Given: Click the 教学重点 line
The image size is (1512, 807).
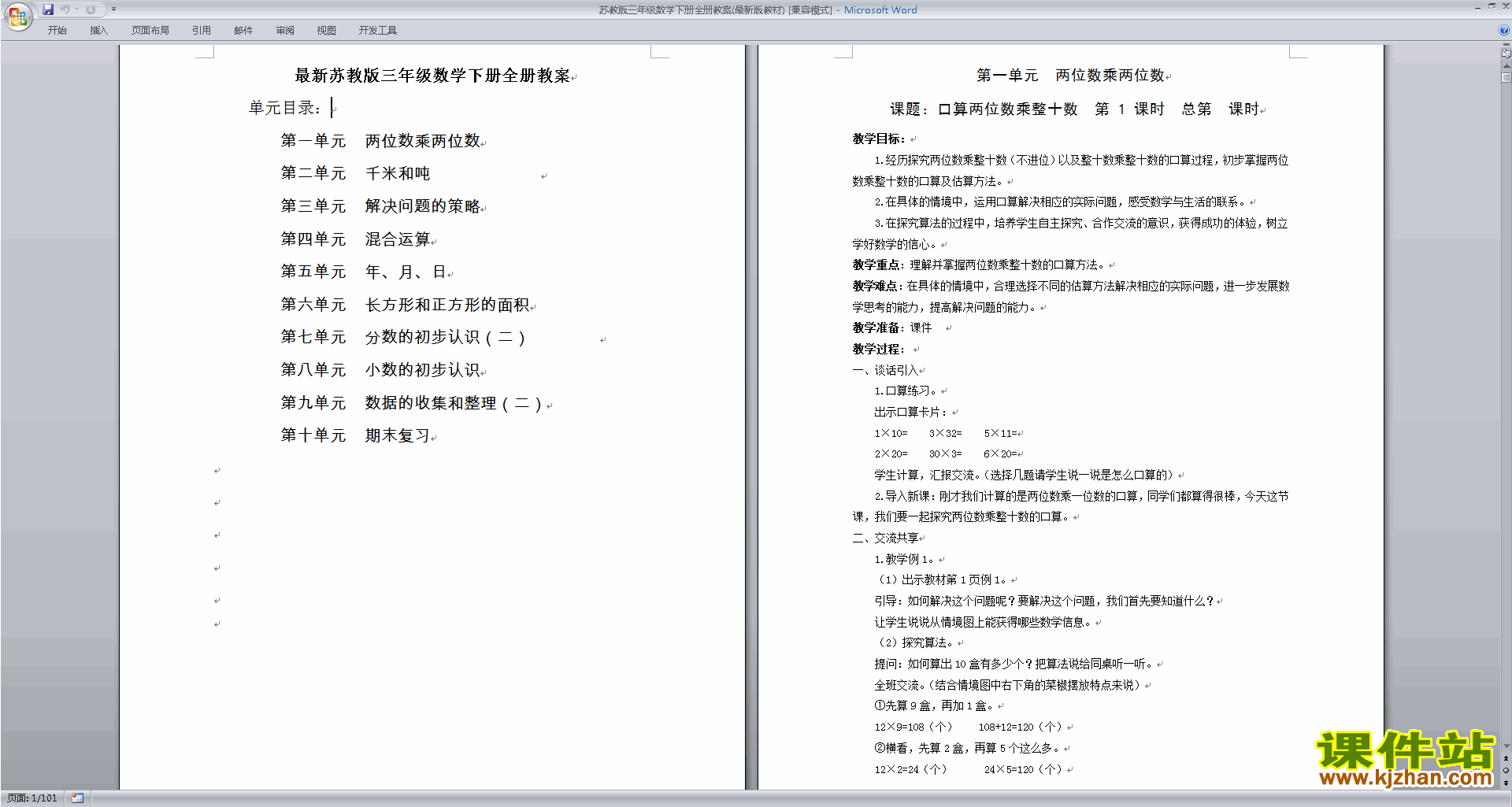Looking at the screenshot, I should click(978, 265).
